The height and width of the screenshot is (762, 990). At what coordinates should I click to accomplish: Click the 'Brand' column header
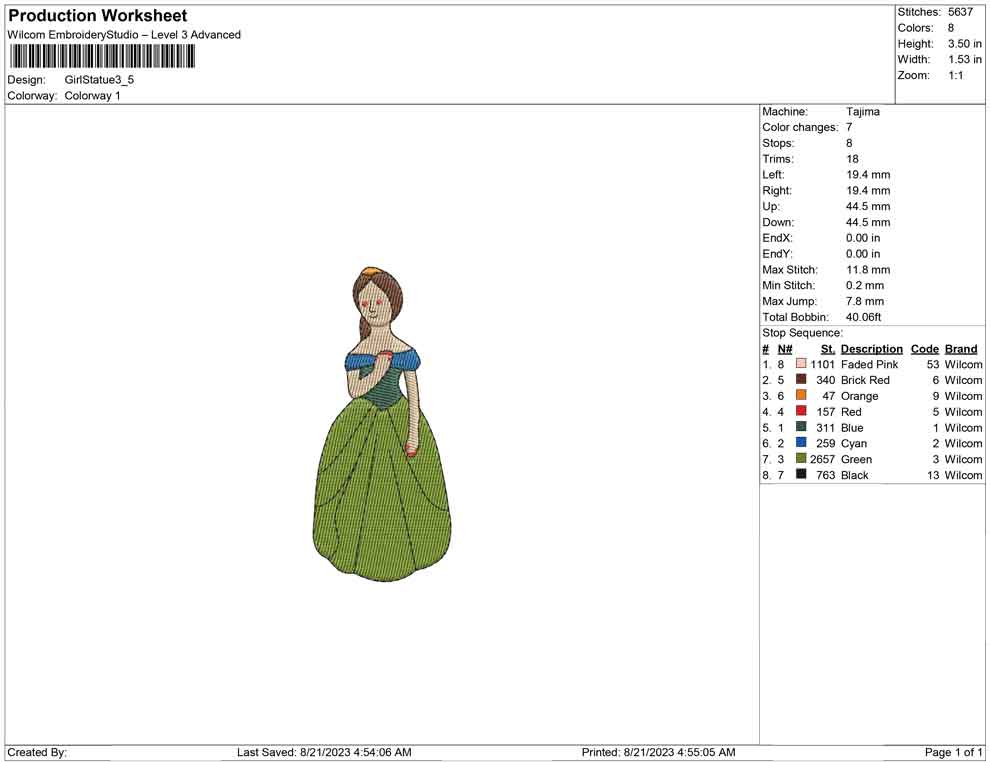(x=961, y=349)
